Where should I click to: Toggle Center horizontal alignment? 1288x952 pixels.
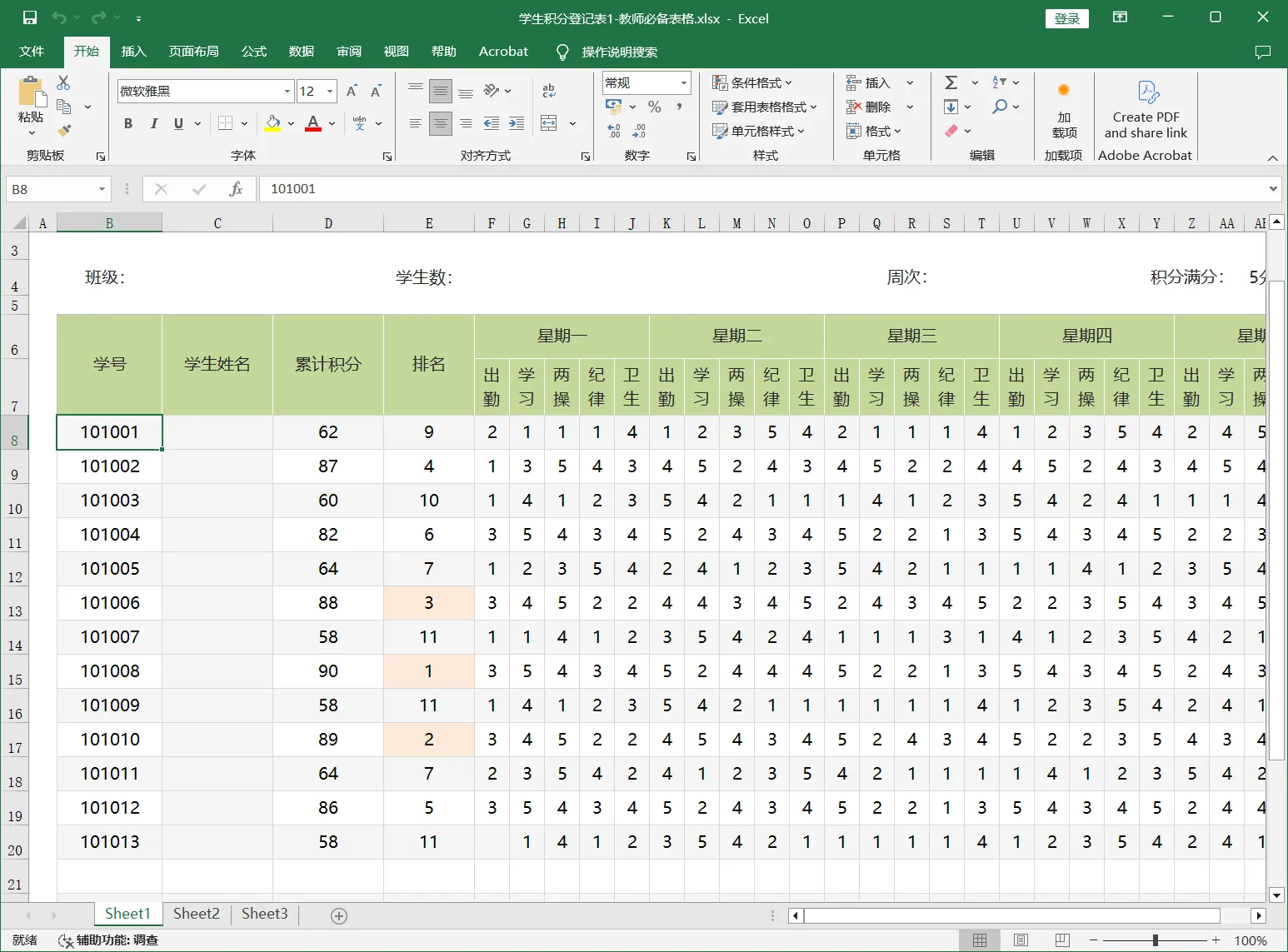[441, 123]
